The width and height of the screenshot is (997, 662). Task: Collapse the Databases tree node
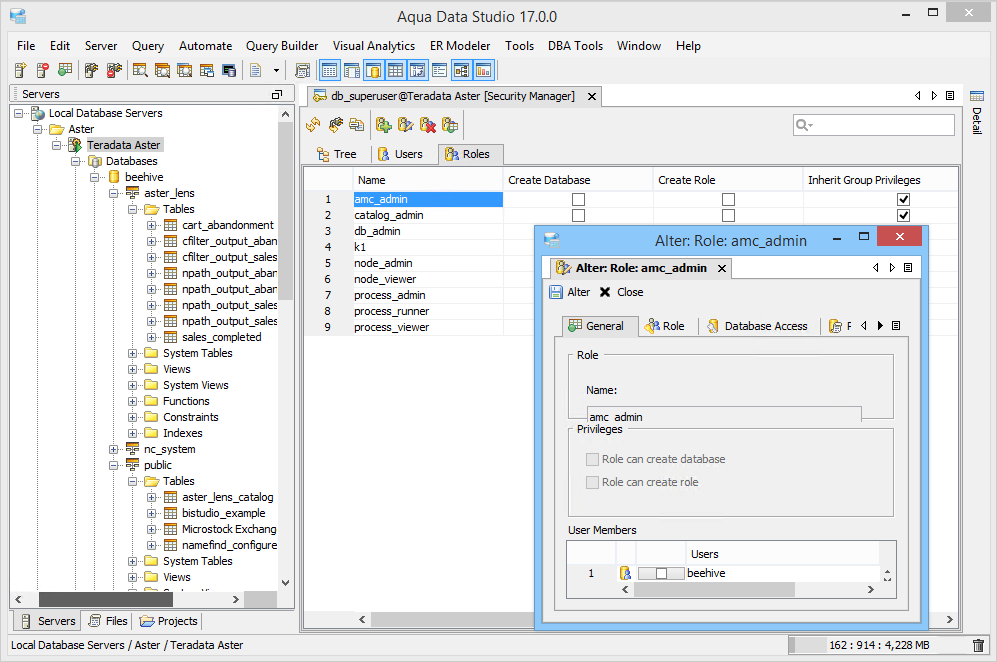[76, 161]
